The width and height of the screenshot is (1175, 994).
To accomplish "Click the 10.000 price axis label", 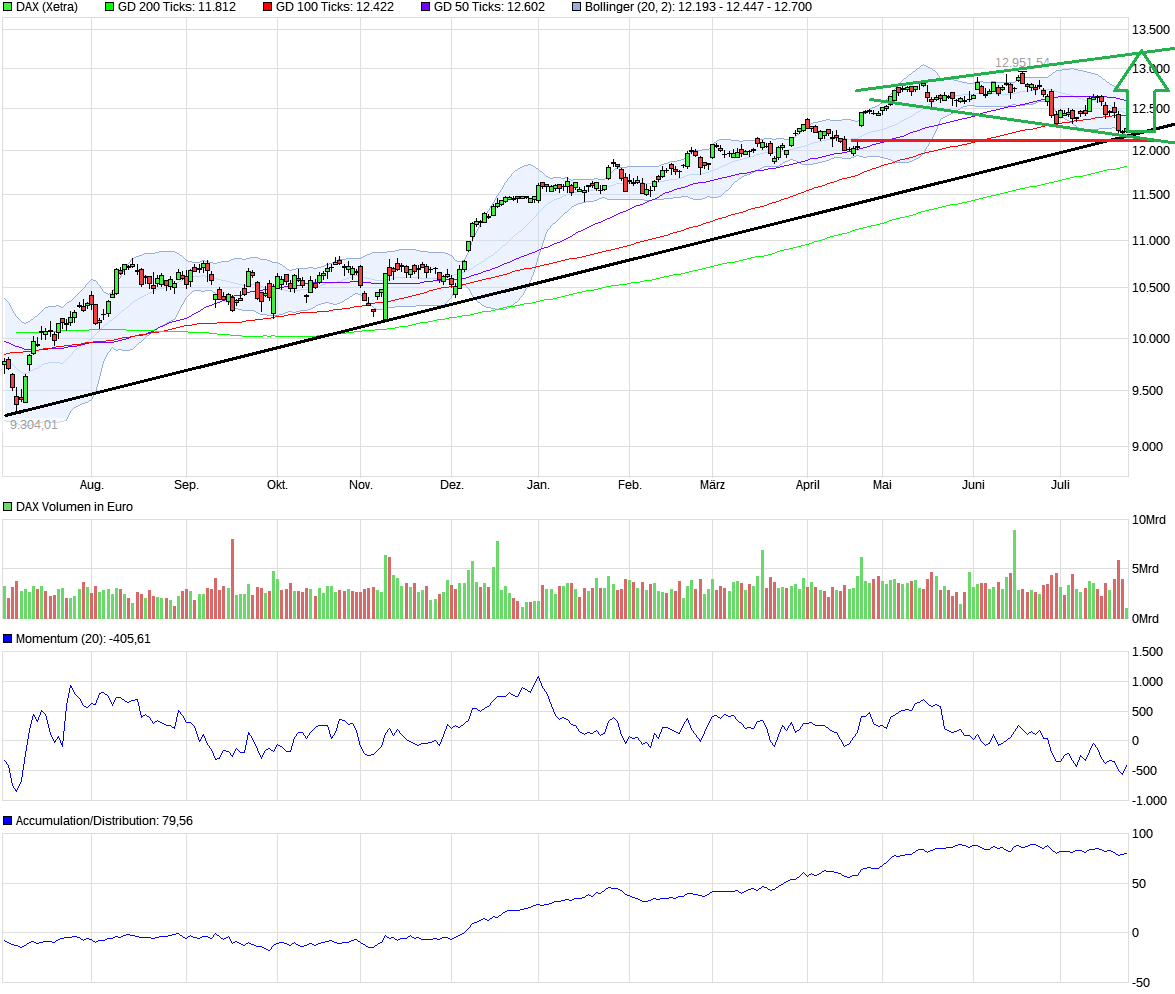I will point(1150,339).
